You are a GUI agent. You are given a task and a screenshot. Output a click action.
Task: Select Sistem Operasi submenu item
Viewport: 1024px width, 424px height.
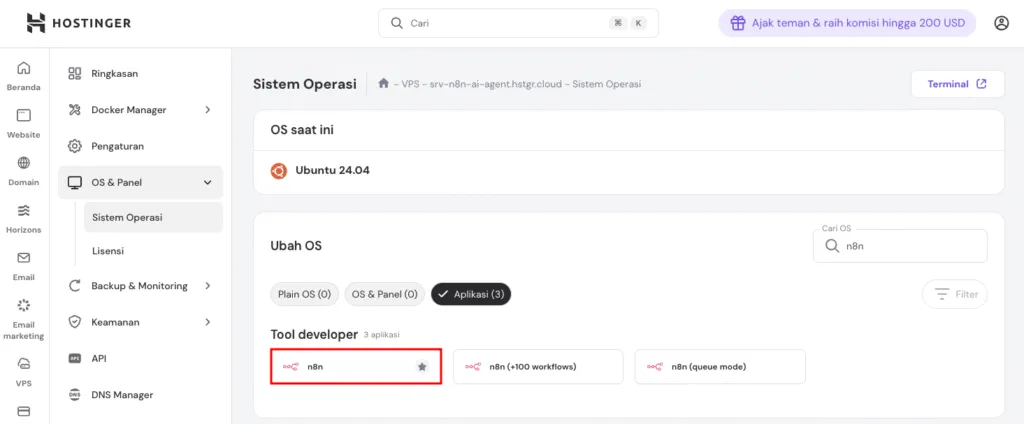pyautogui.click(x=153, y=218)
